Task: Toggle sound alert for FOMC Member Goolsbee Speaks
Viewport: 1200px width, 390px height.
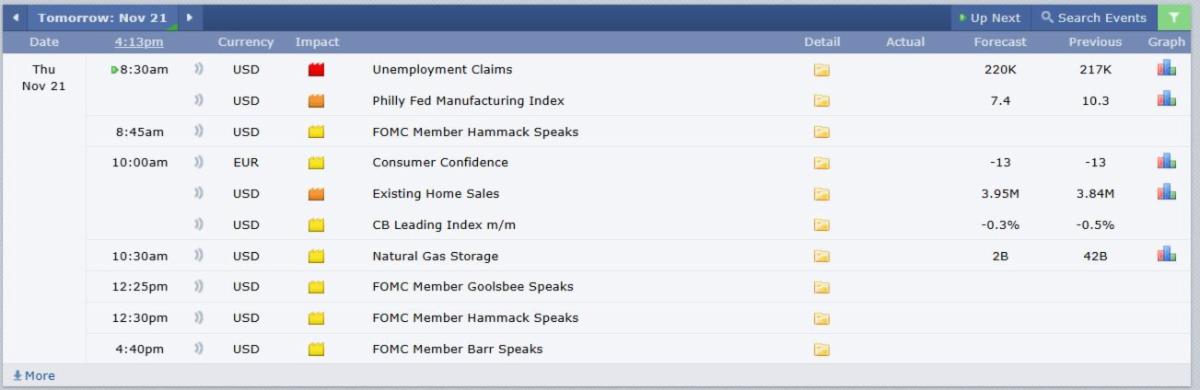Action: 198,287
